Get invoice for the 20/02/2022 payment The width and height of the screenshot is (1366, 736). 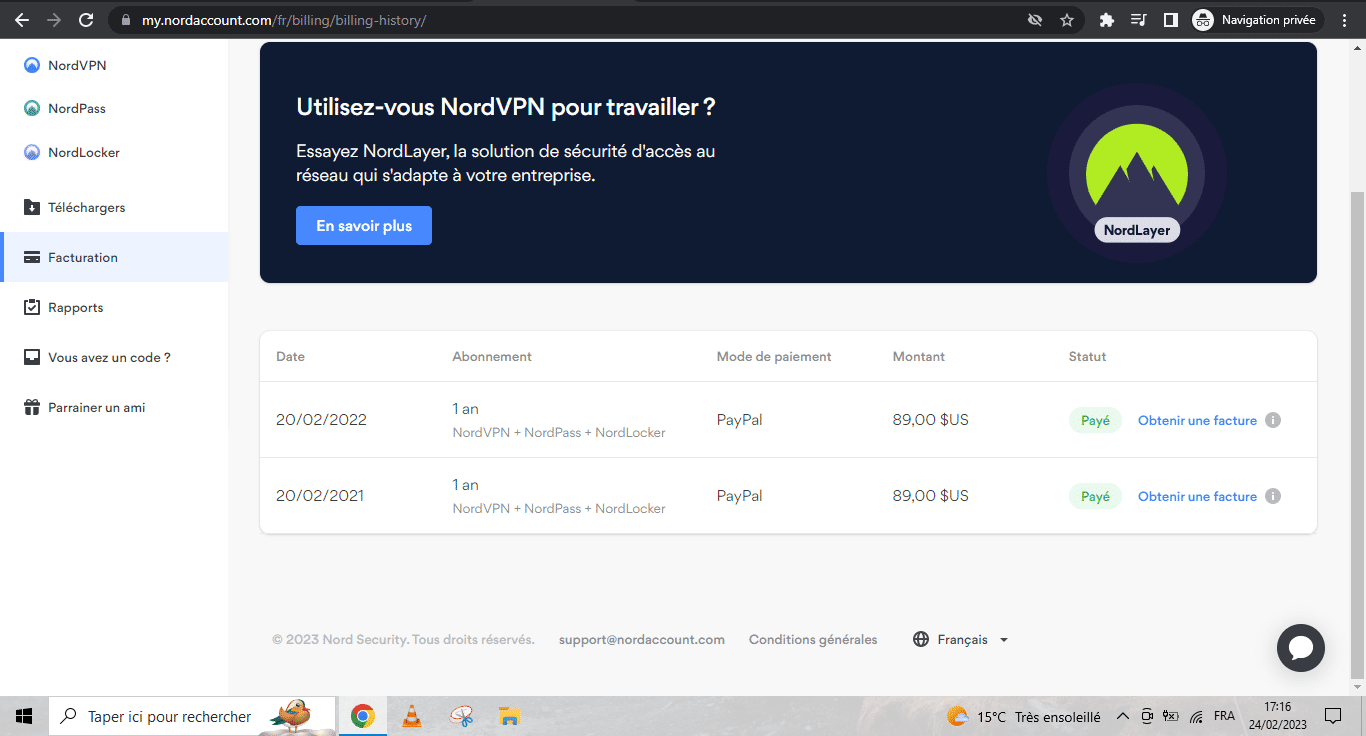point(1197,421)
